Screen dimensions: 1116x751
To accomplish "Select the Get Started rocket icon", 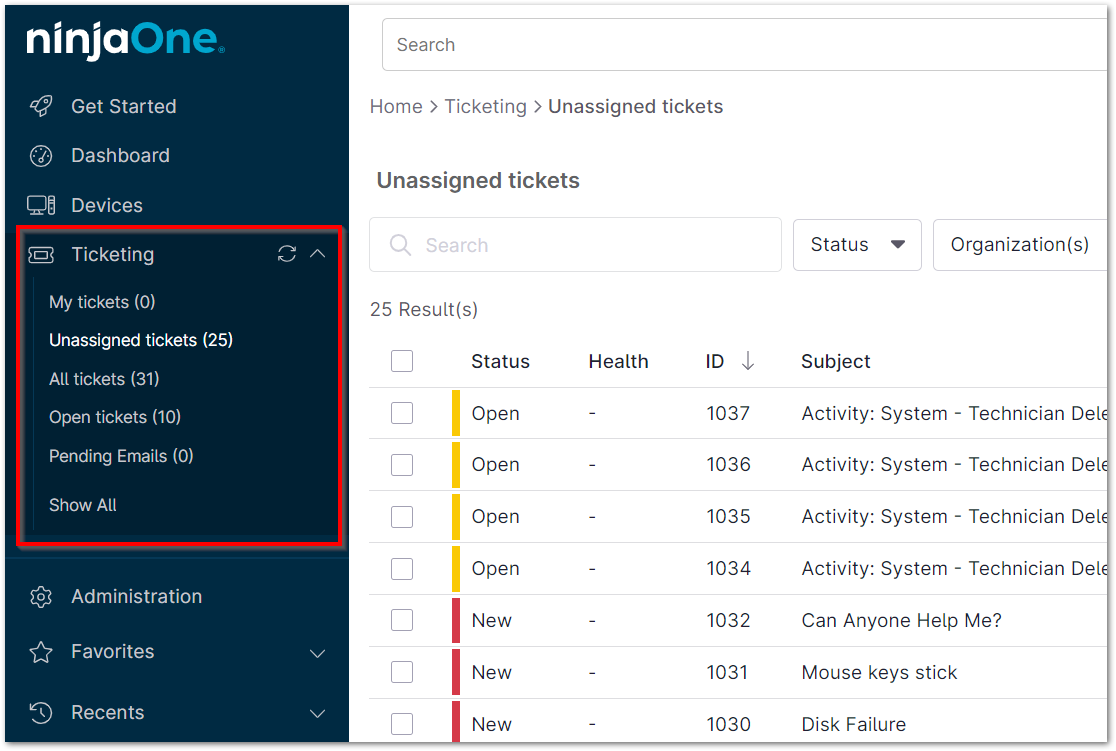I will (40, 106).
